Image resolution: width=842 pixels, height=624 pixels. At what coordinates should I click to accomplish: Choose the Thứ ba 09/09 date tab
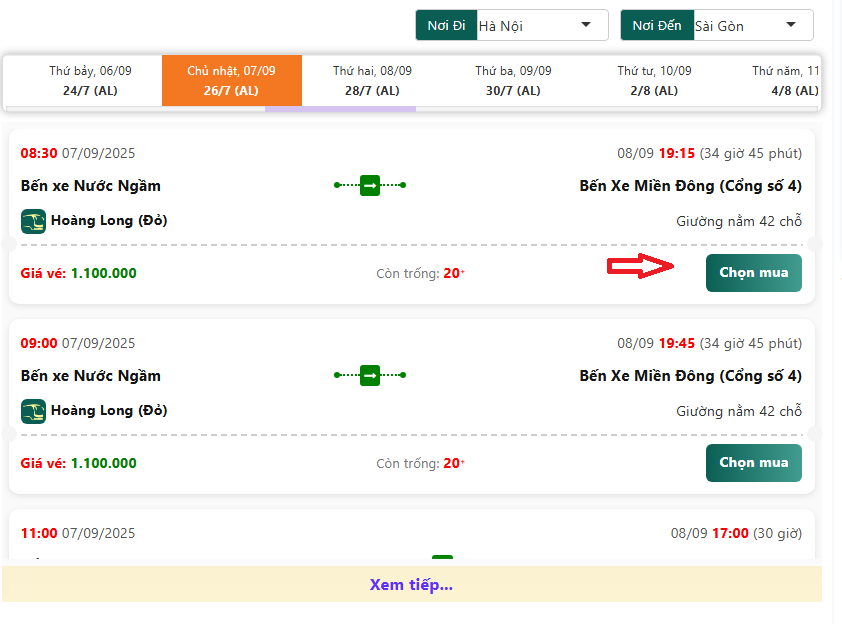coord(513,80)
